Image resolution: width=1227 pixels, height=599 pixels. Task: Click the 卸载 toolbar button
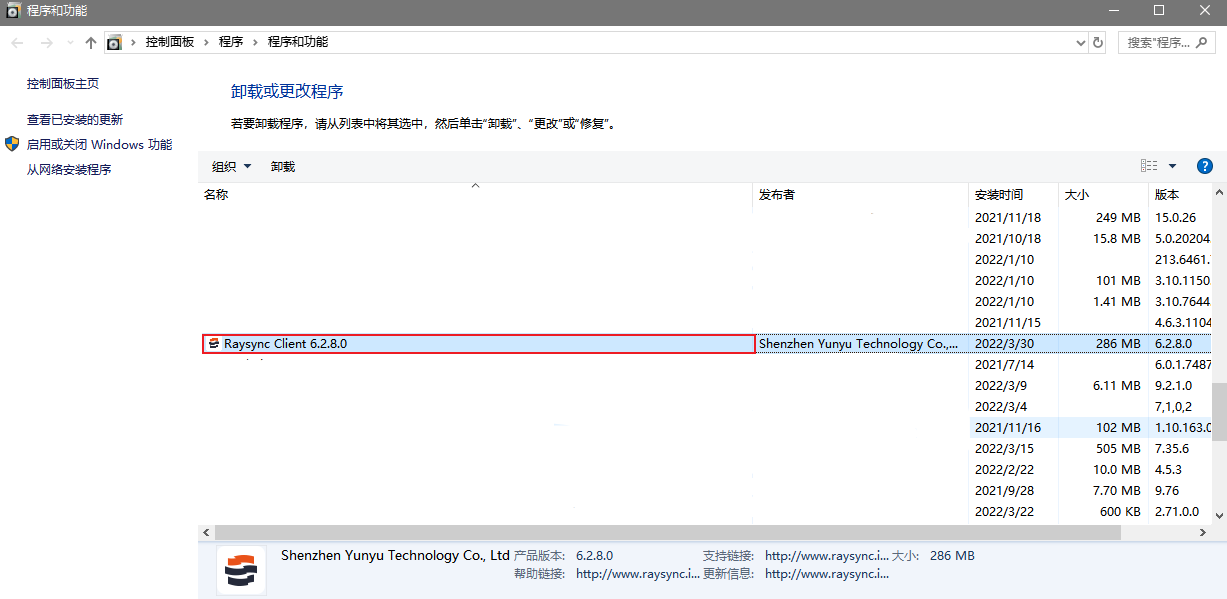tap(283, 166)
